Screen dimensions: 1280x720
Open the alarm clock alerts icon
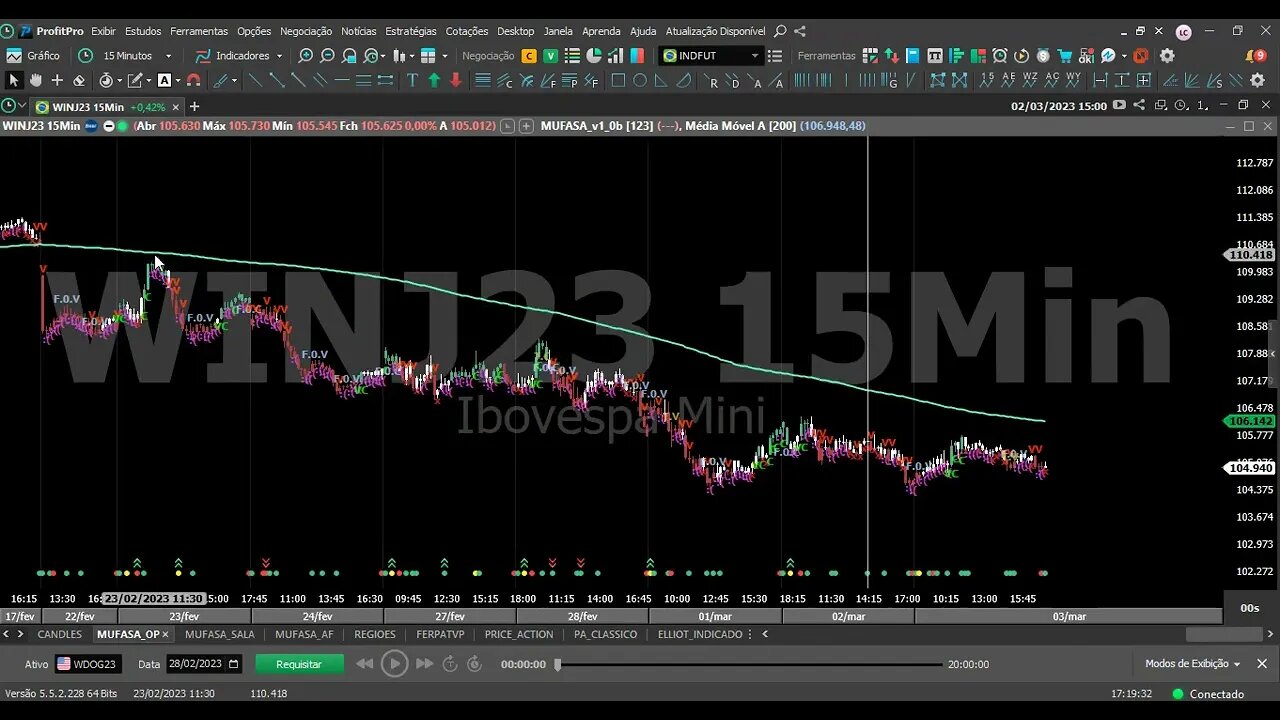click(999, 56)
